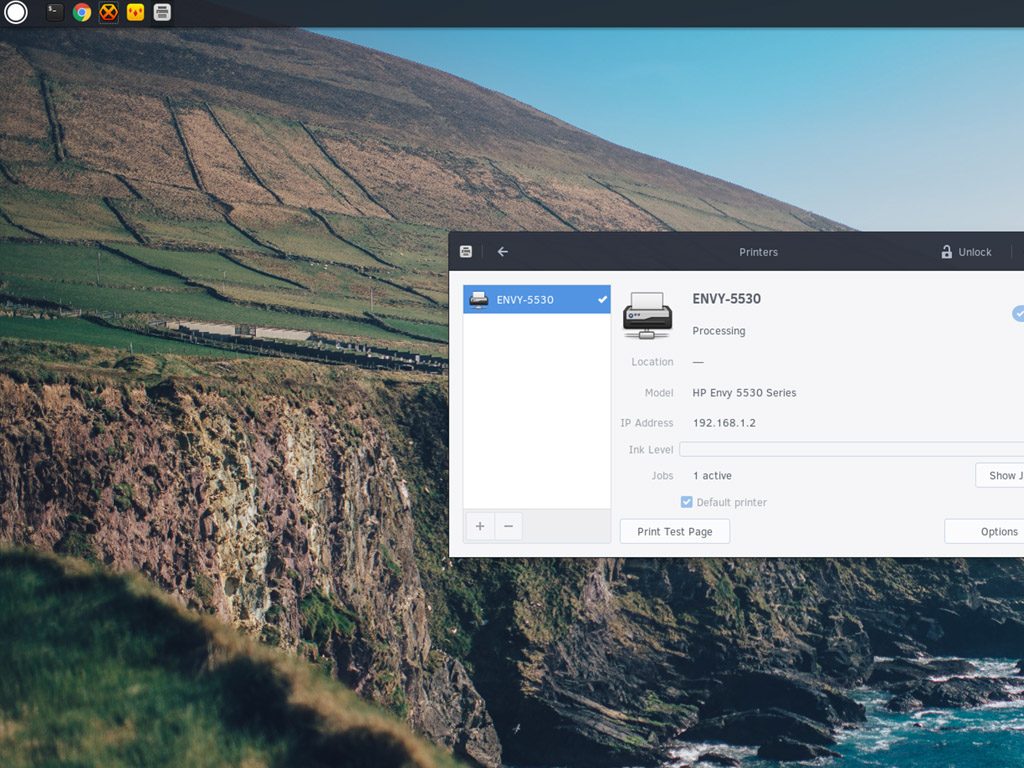The image size is (1024, 768).
Task: Go back using the titlebar arrow
Action: [503, 252]
